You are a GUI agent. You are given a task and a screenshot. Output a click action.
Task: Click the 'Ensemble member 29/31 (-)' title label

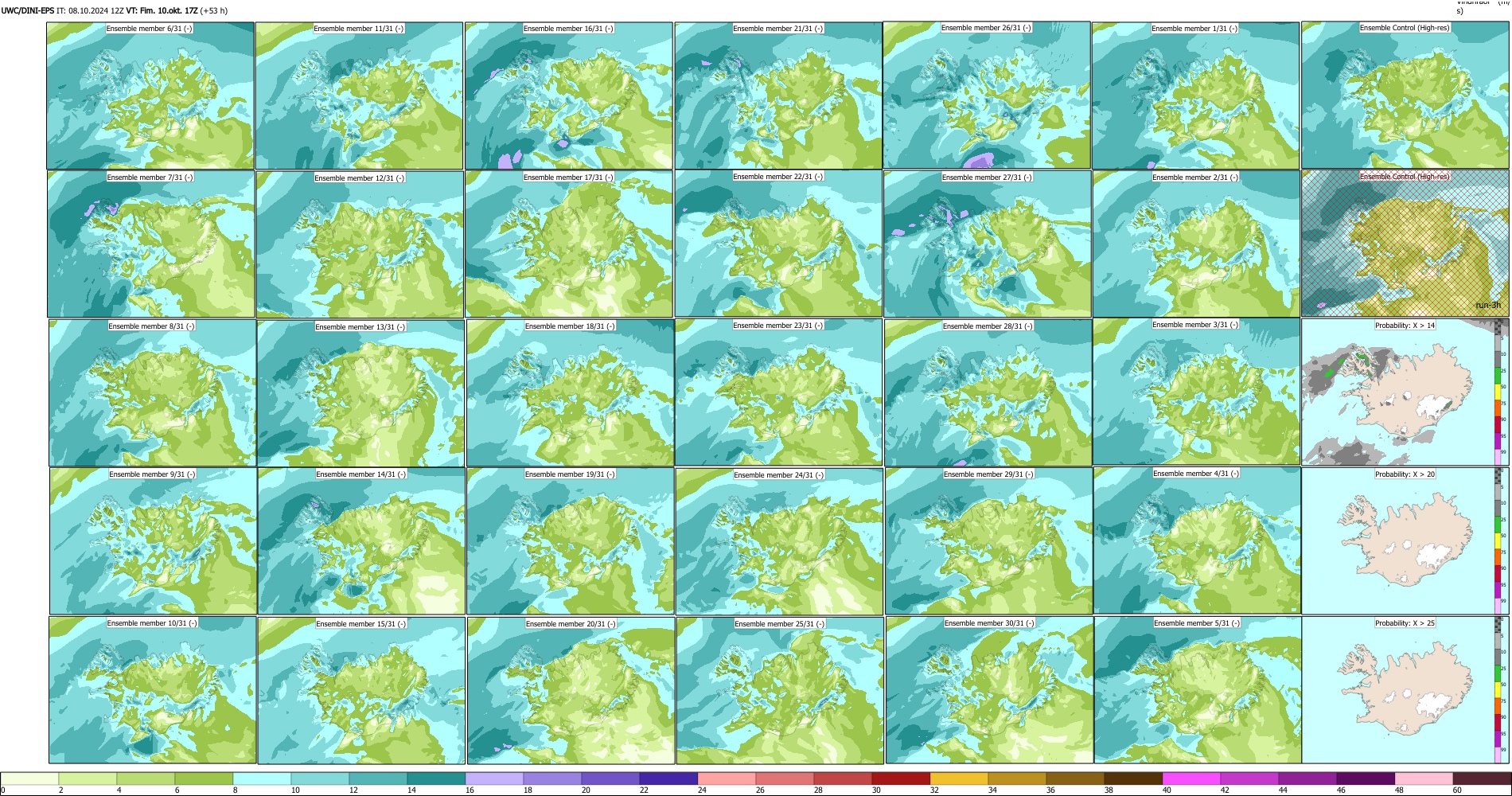(x=988, y=474)
